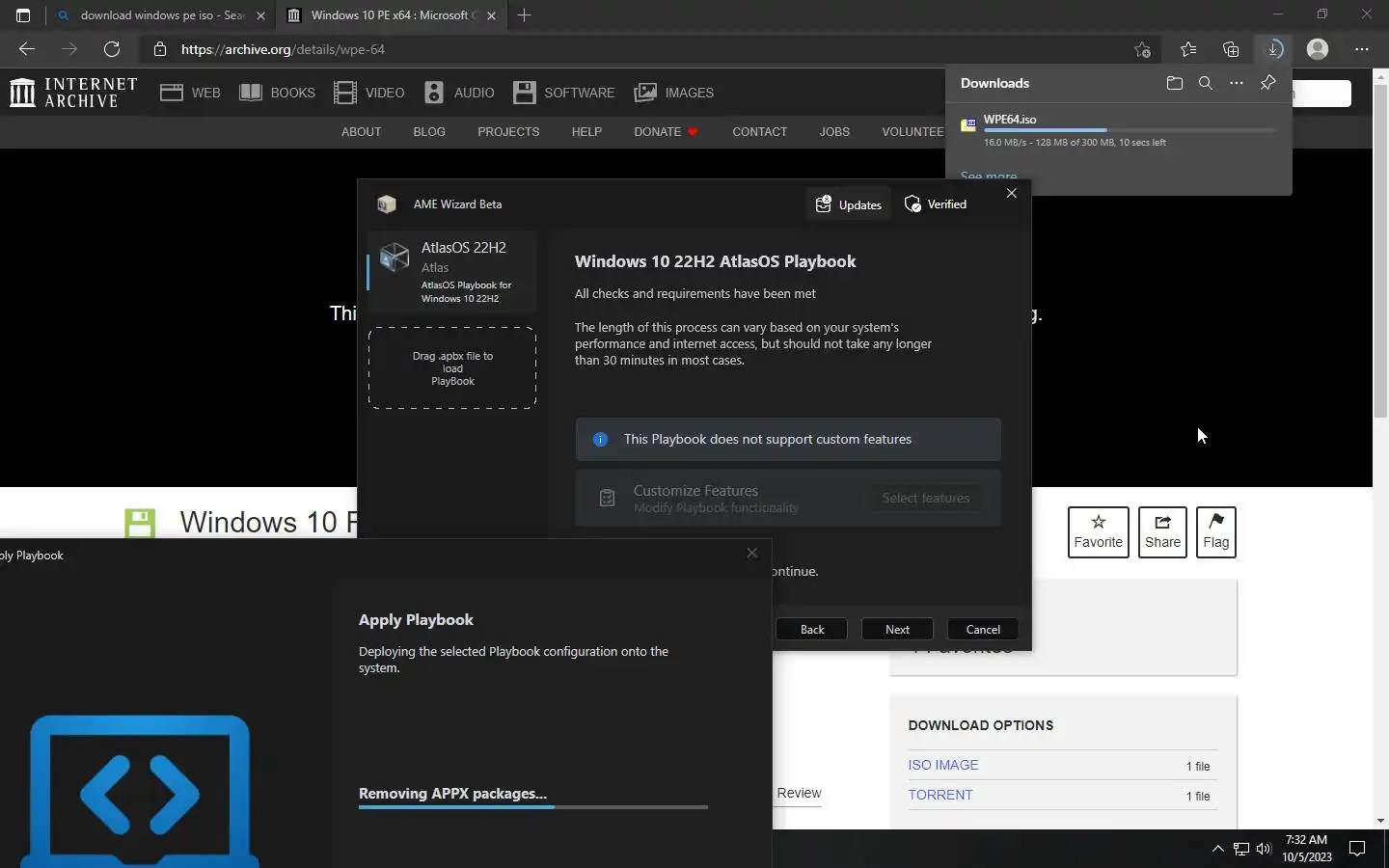
Task: Toggle the Downloads toolbar button
Action: [1273, 49]
